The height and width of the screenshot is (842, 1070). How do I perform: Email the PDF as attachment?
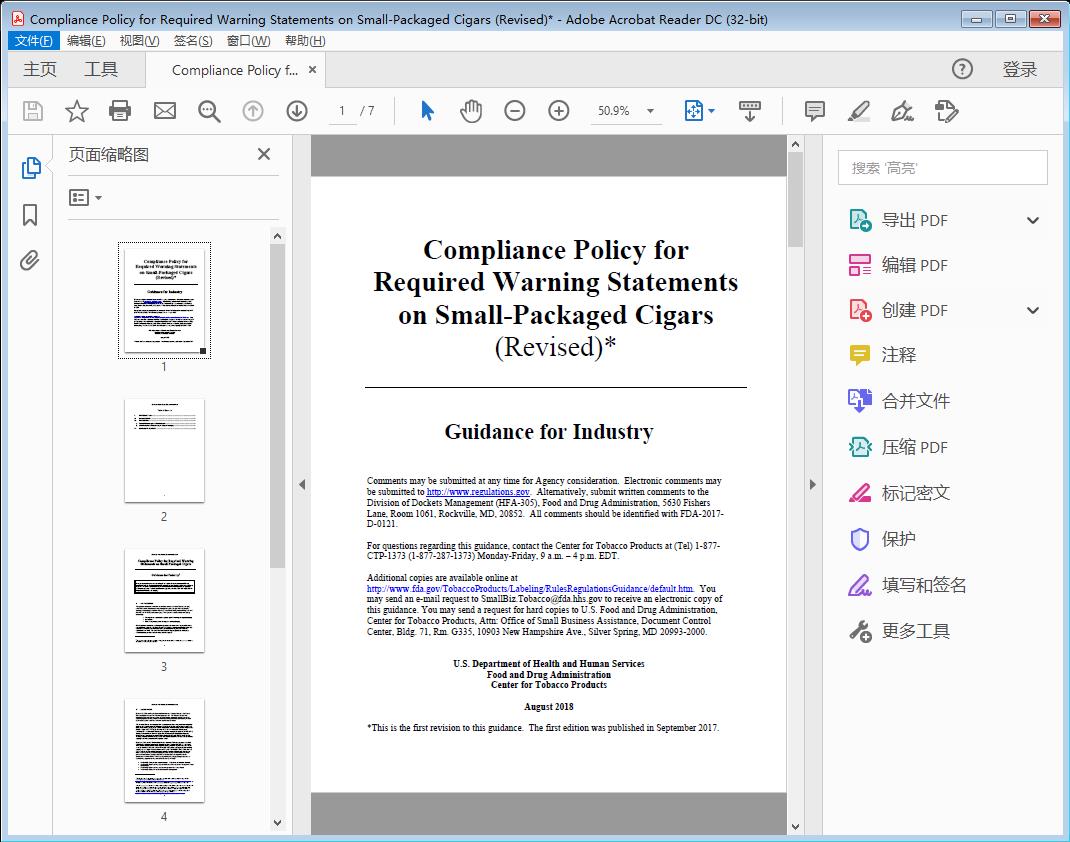[x=164, y=111]
